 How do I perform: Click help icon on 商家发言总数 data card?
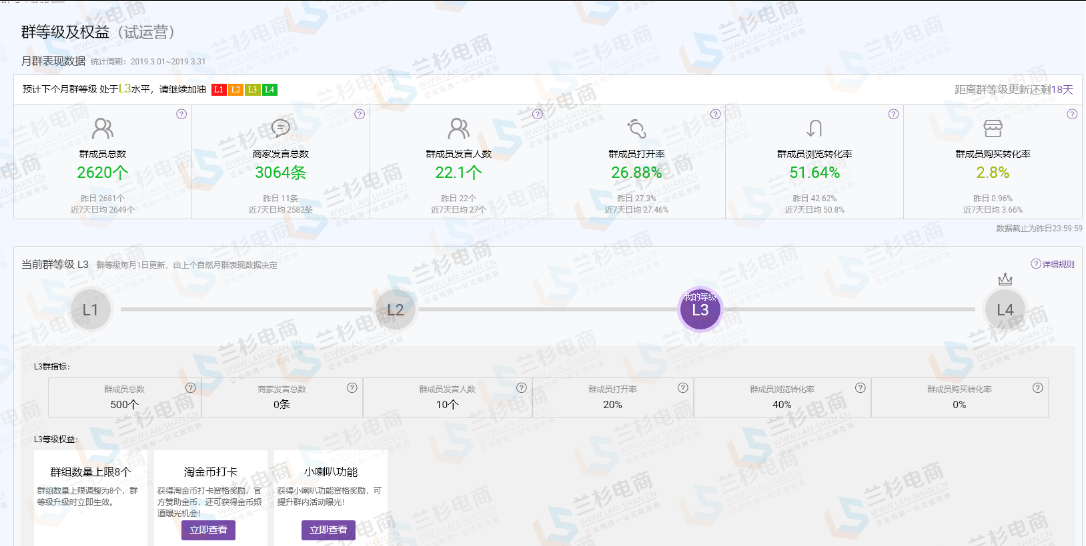pyautogui.click(x=359, y=114)
